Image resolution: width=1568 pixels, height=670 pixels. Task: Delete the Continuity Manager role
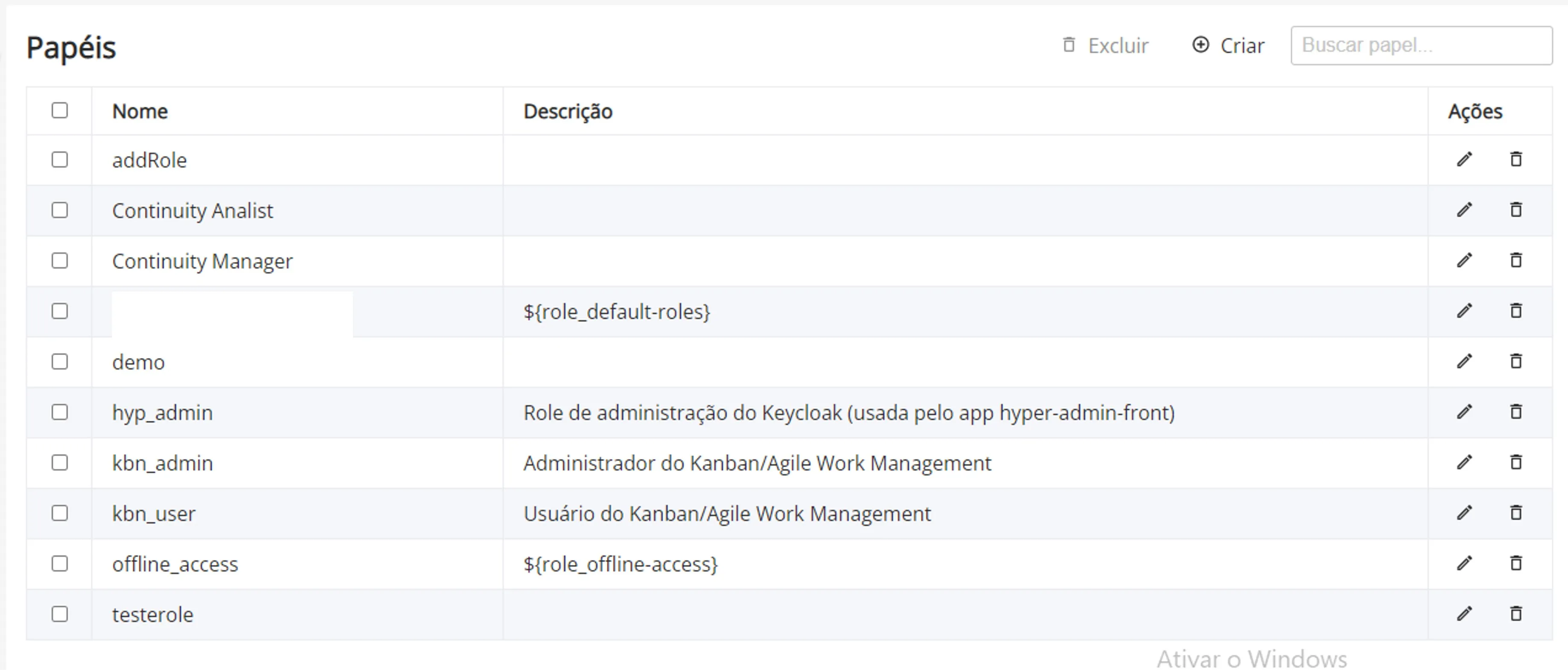click(x=1516, y=260)
